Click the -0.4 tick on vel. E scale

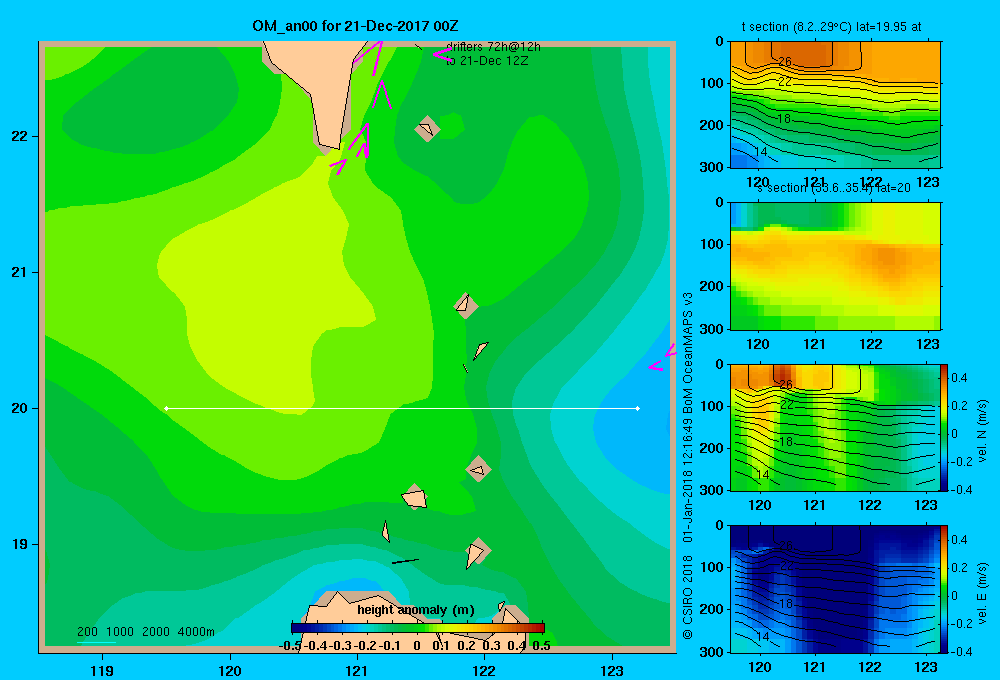pos(961,651)
